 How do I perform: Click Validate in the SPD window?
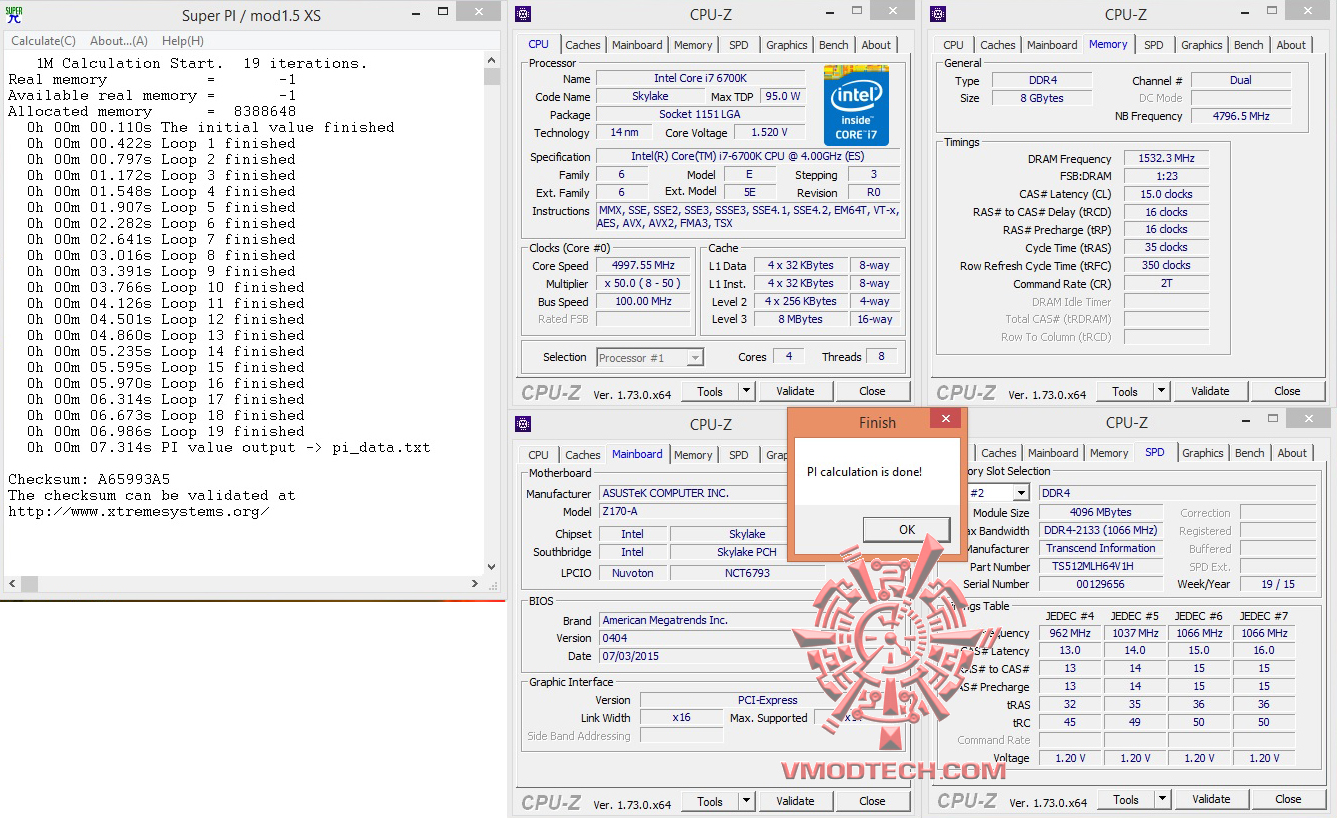pos(1211,799)
